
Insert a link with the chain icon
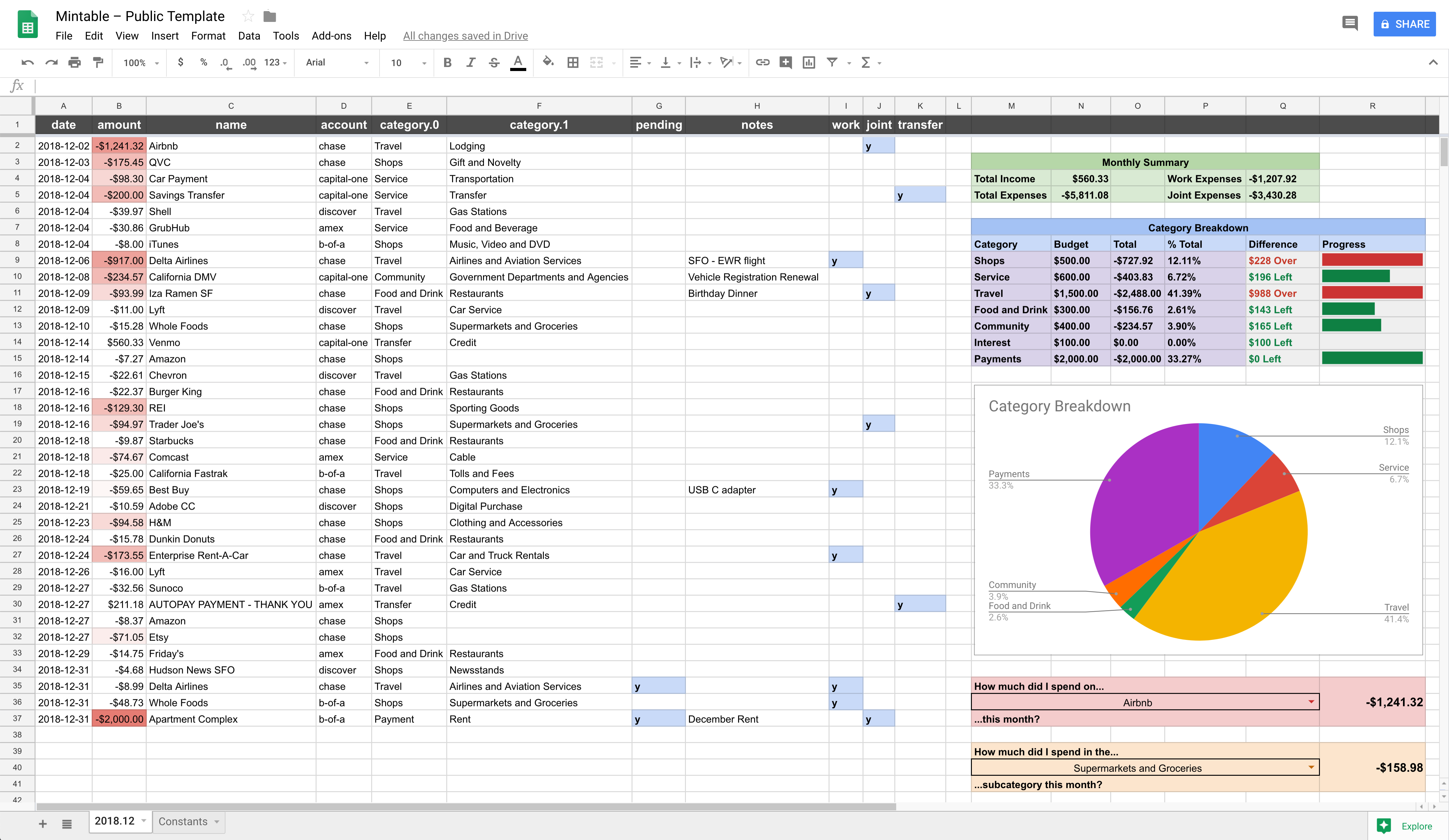[x=762, y=62]
